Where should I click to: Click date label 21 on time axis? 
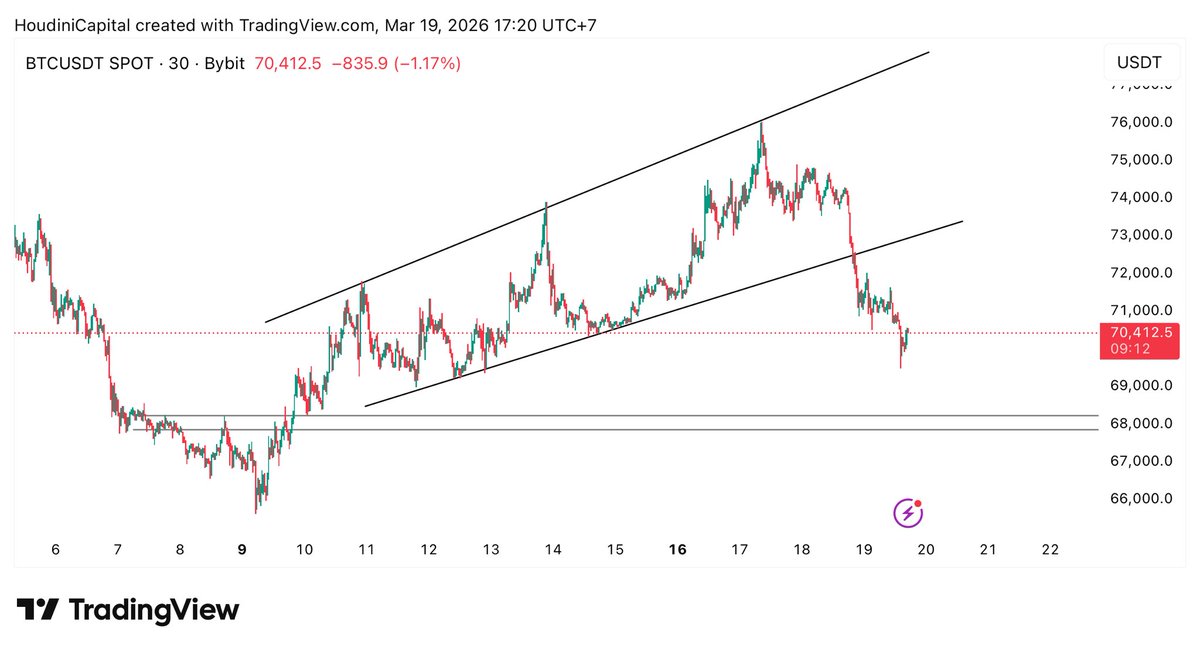[988, 549]
